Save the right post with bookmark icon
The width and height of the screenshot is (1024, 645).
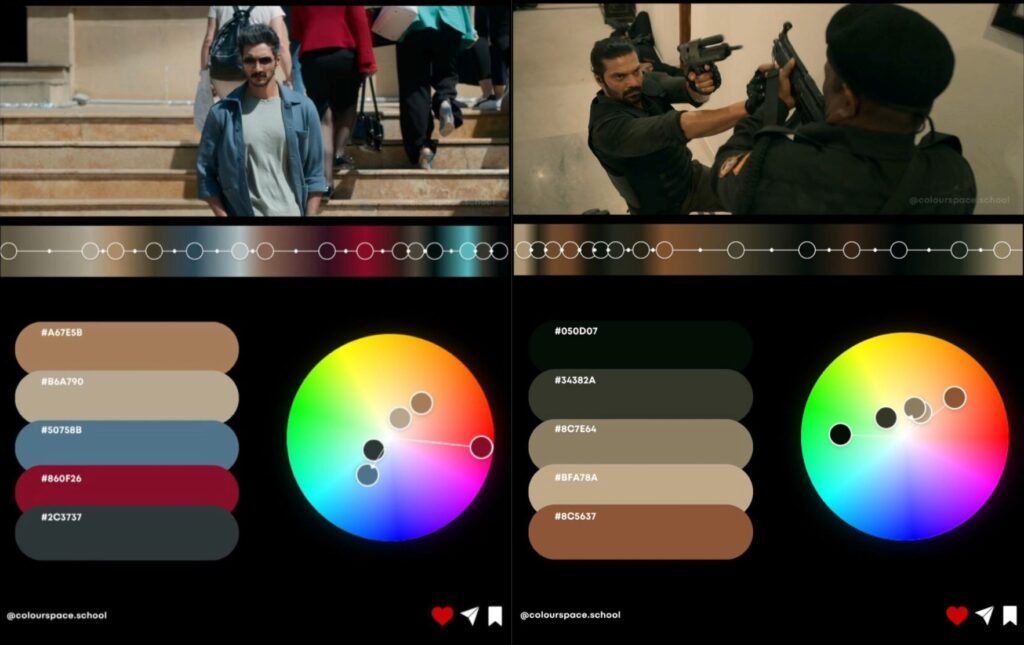[1009, 616]
